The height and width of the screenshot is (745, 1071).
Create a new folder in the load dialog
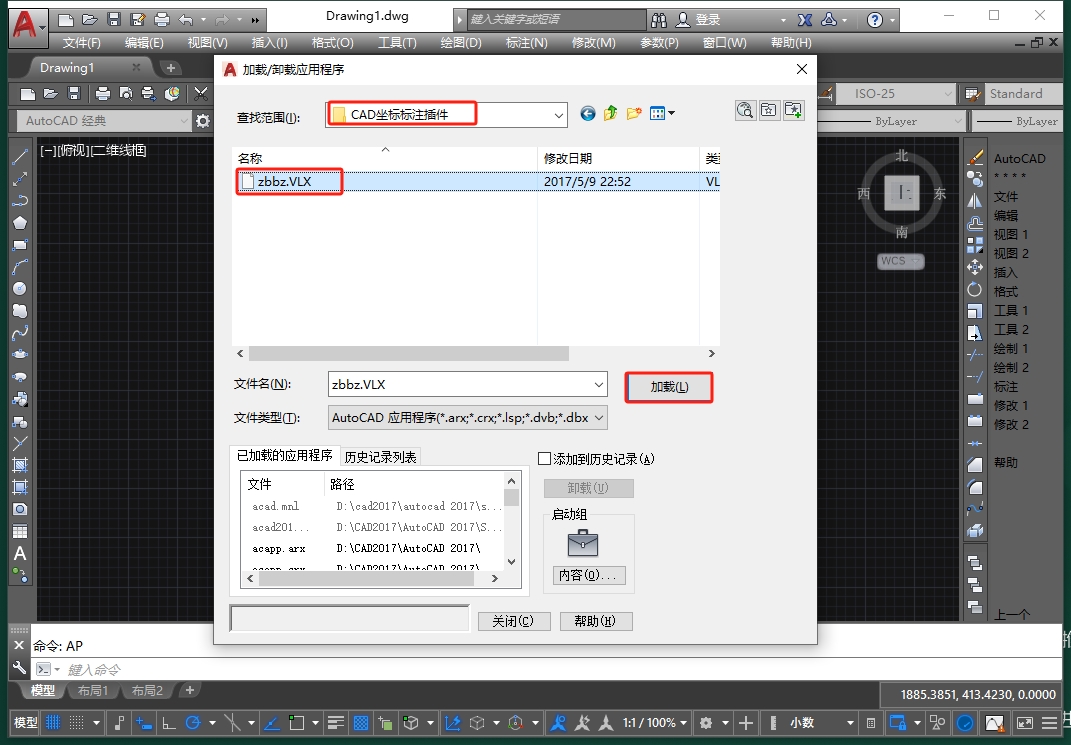coord(634,113)
